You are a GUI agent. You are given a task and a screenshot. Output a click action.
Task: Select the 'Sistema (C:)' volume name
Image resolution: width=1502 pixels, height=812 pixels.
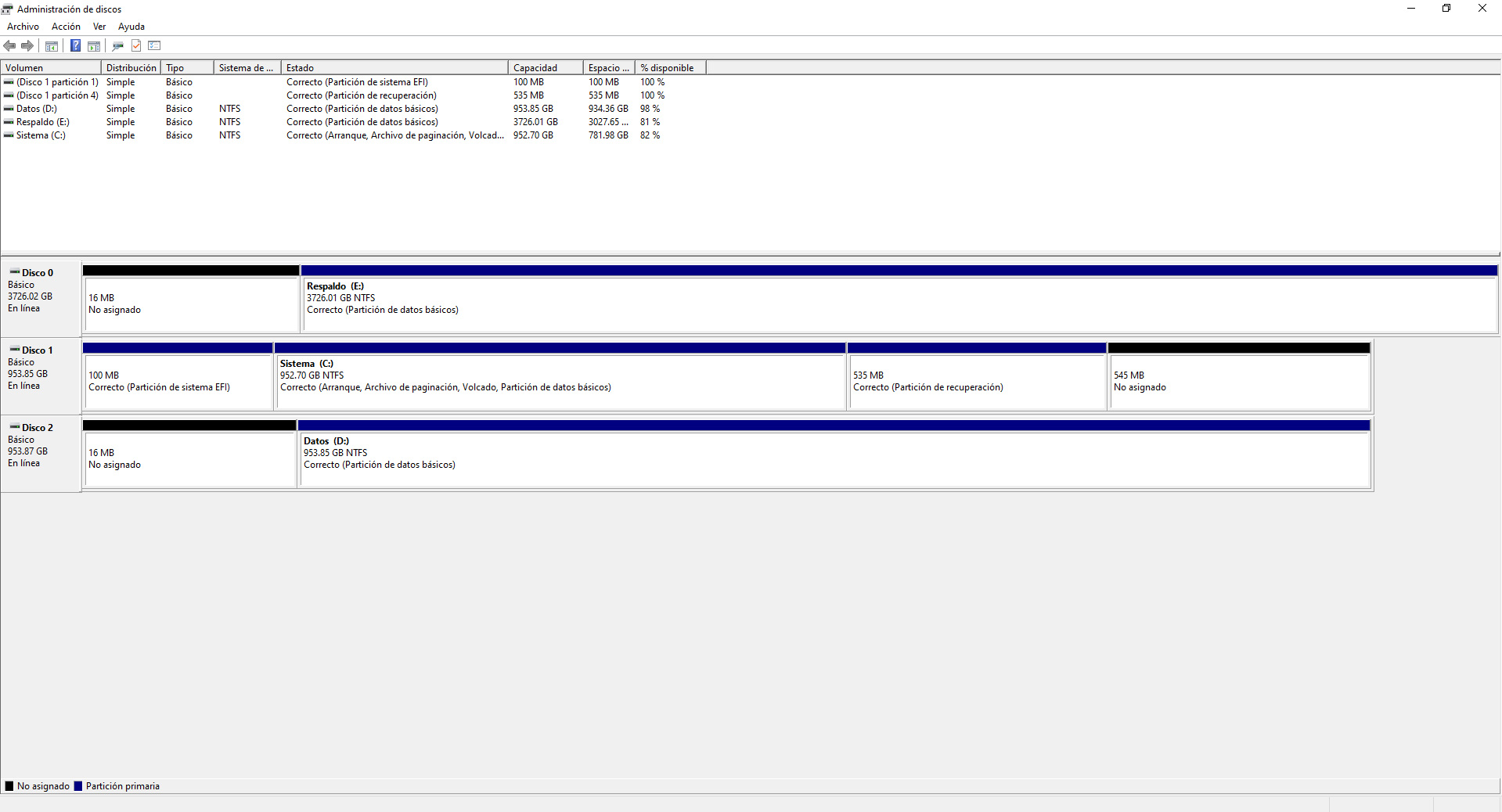(x=41, y=135)
